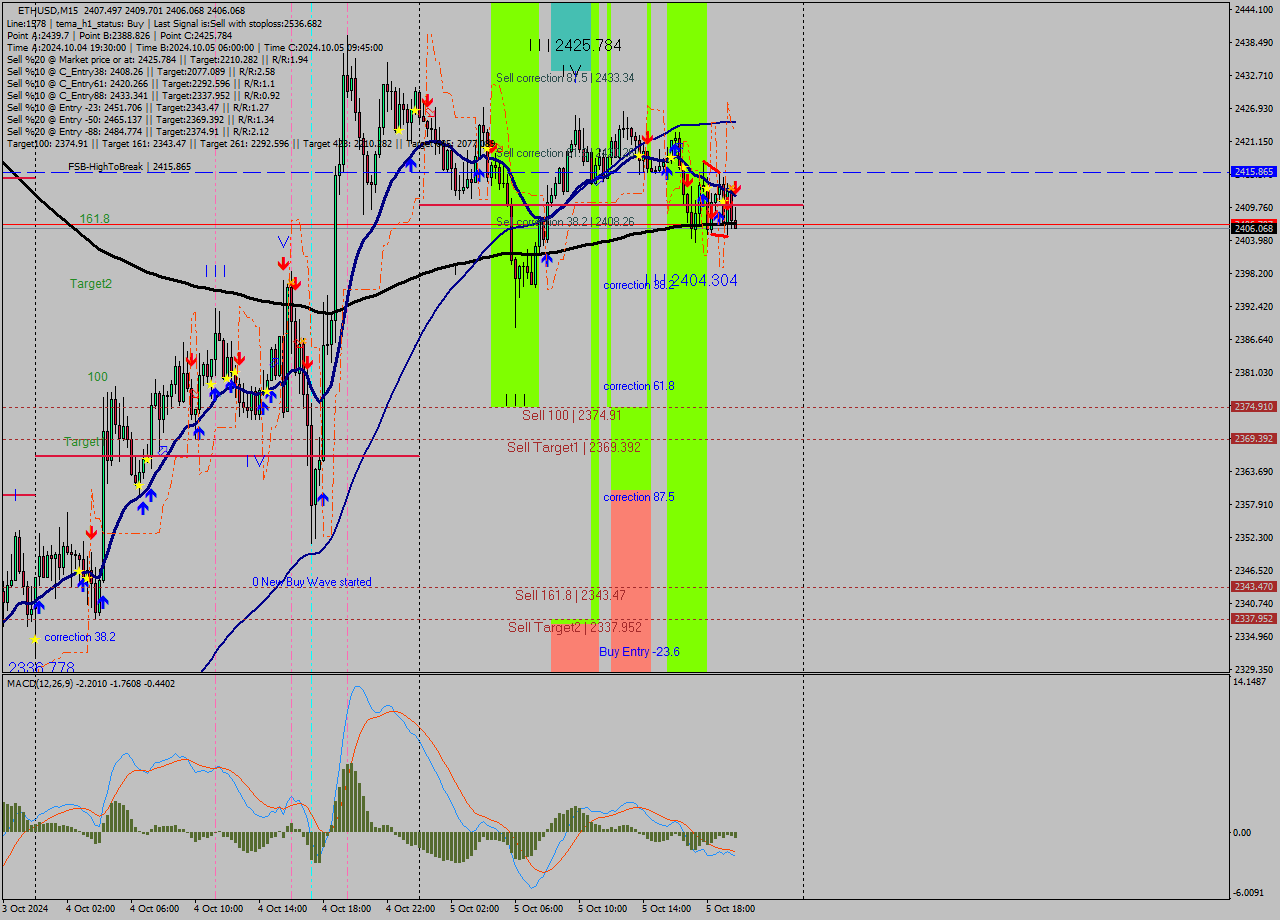This screenshot has height=920, width=1280.
Task: Click the 2438.490 price scale value
Action: click(1253, 42)
